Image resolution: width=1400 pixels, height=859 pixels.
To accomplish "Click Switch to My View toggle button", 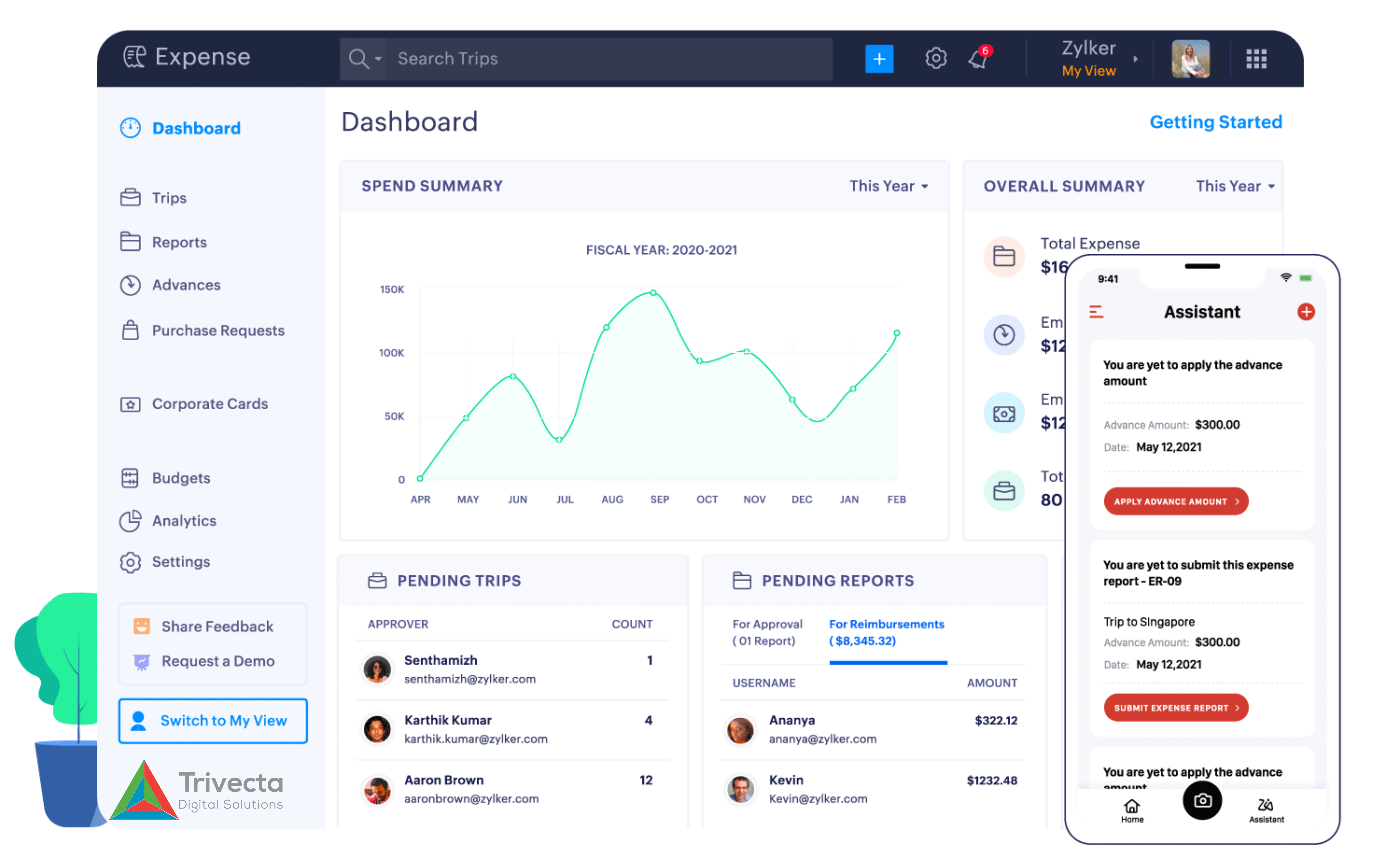I will point(213,720).
